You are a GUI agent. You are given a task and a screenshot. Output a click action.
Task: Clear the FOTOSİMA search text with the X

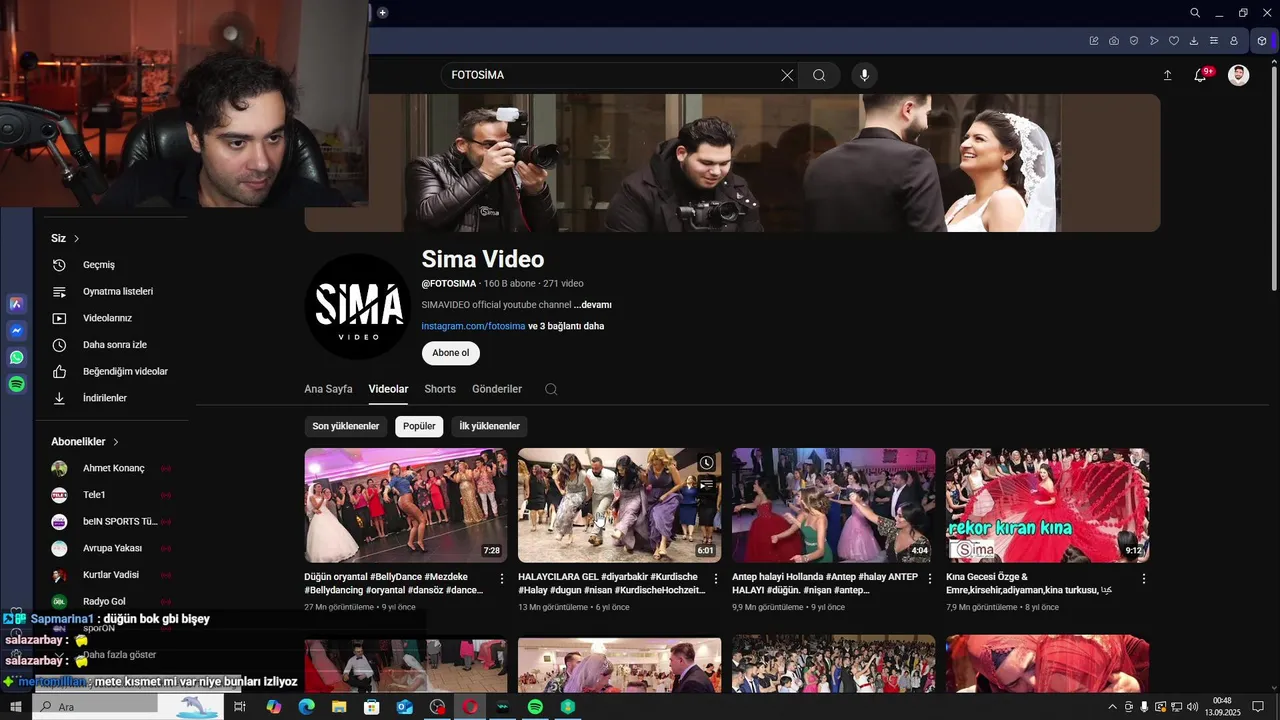(x=787, y=75)
